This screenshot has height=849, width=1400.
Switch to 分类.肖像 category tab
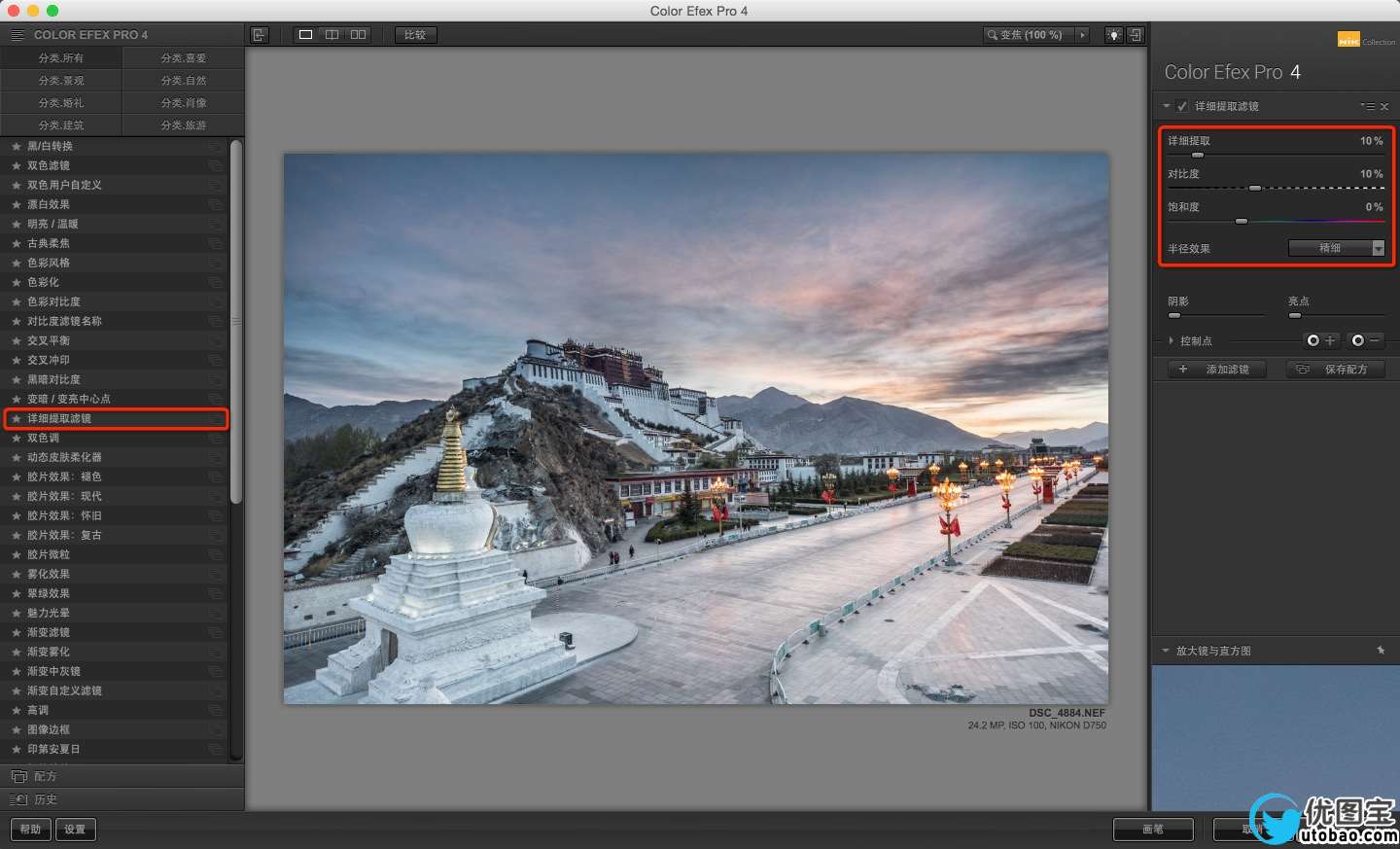click(x=184, y=103)
